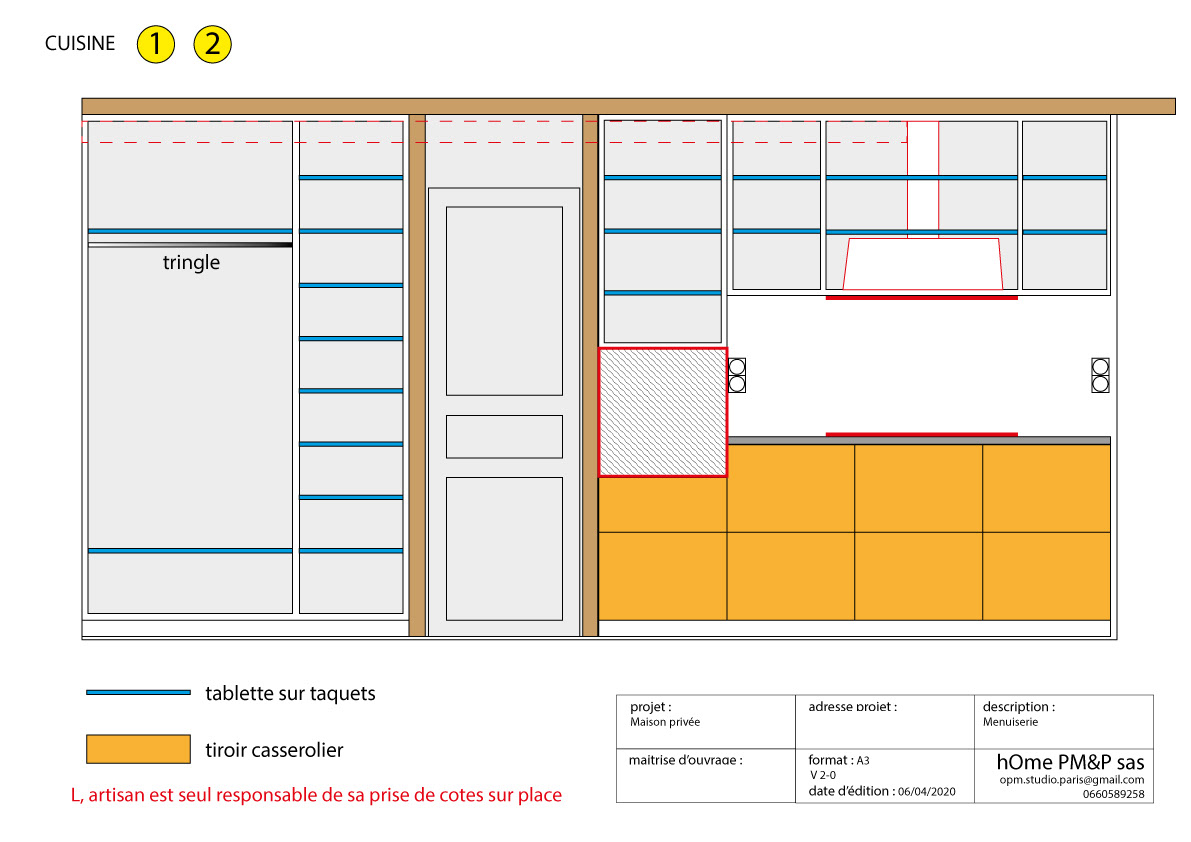Click 'Maison privée' text

[x=665, y=722]
